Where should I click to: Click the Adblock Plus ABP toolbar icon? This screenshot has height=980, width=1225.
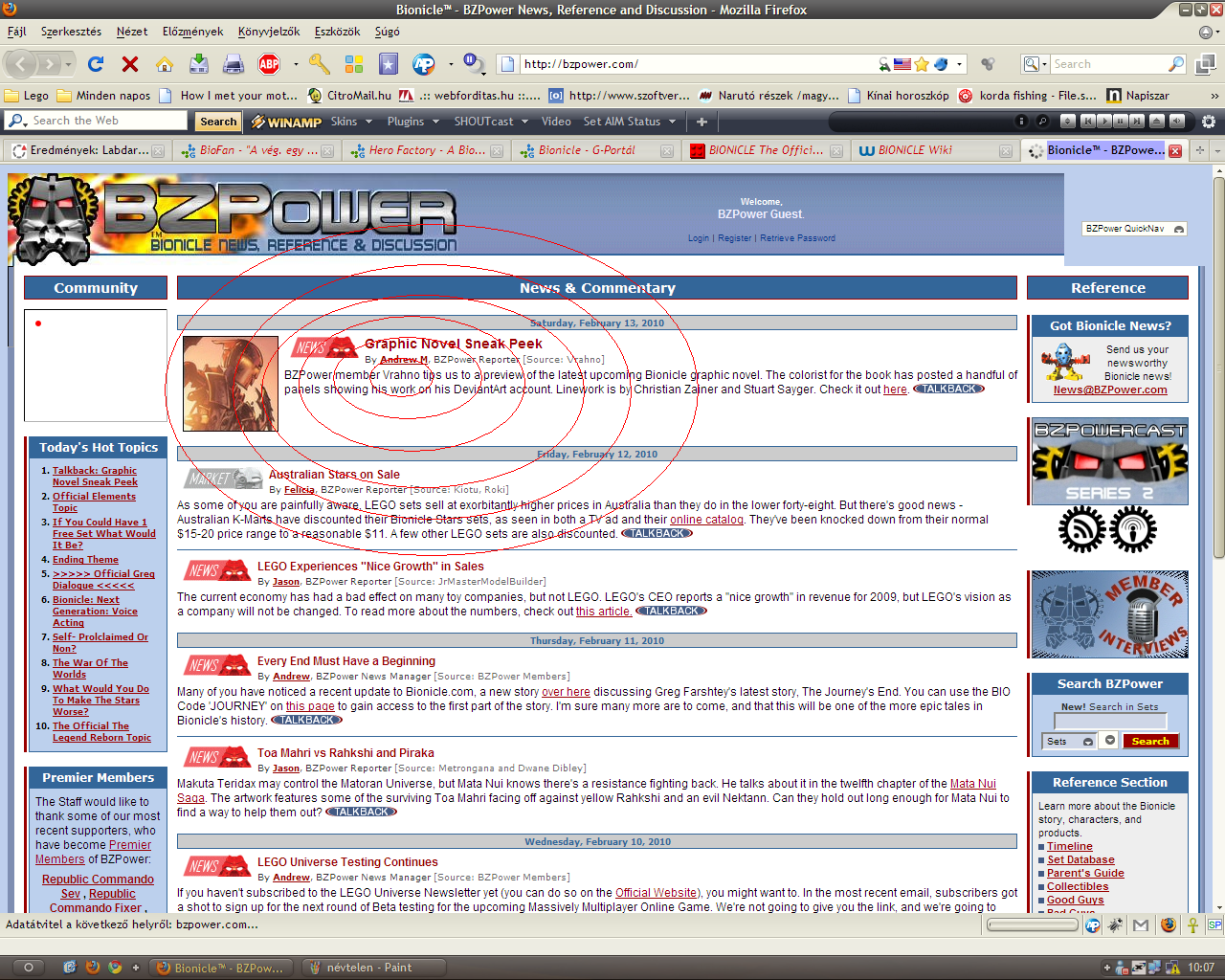267,63
